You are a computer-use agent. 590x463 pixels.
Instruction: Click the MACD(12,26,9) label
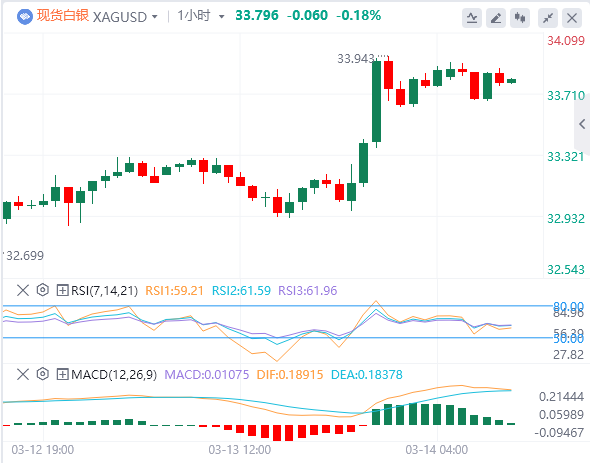114,375
